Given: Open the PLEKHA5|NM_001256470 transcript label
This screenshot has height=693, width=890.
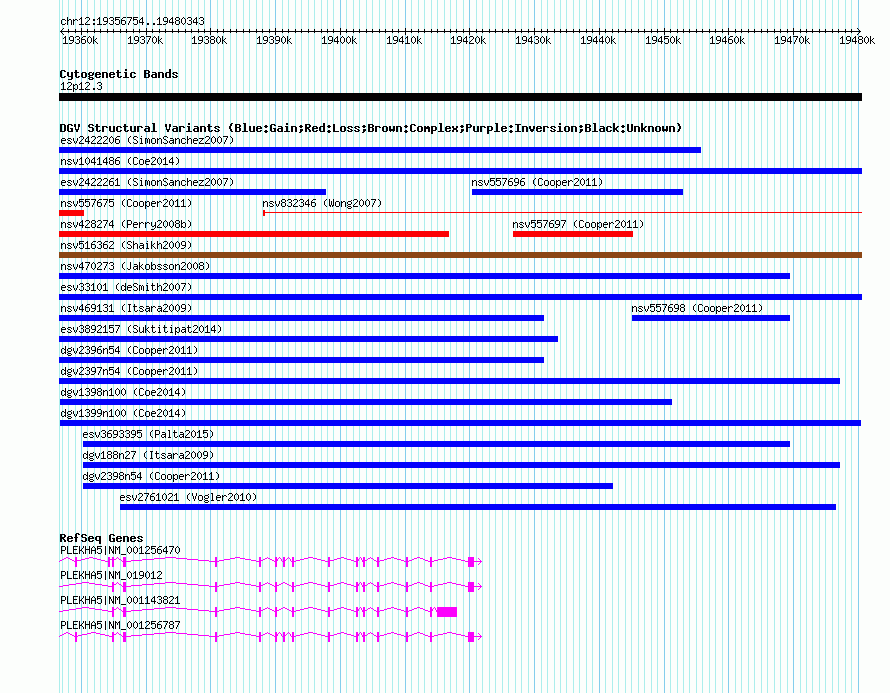Looking at the screenshot, I should tap(120, 550).
